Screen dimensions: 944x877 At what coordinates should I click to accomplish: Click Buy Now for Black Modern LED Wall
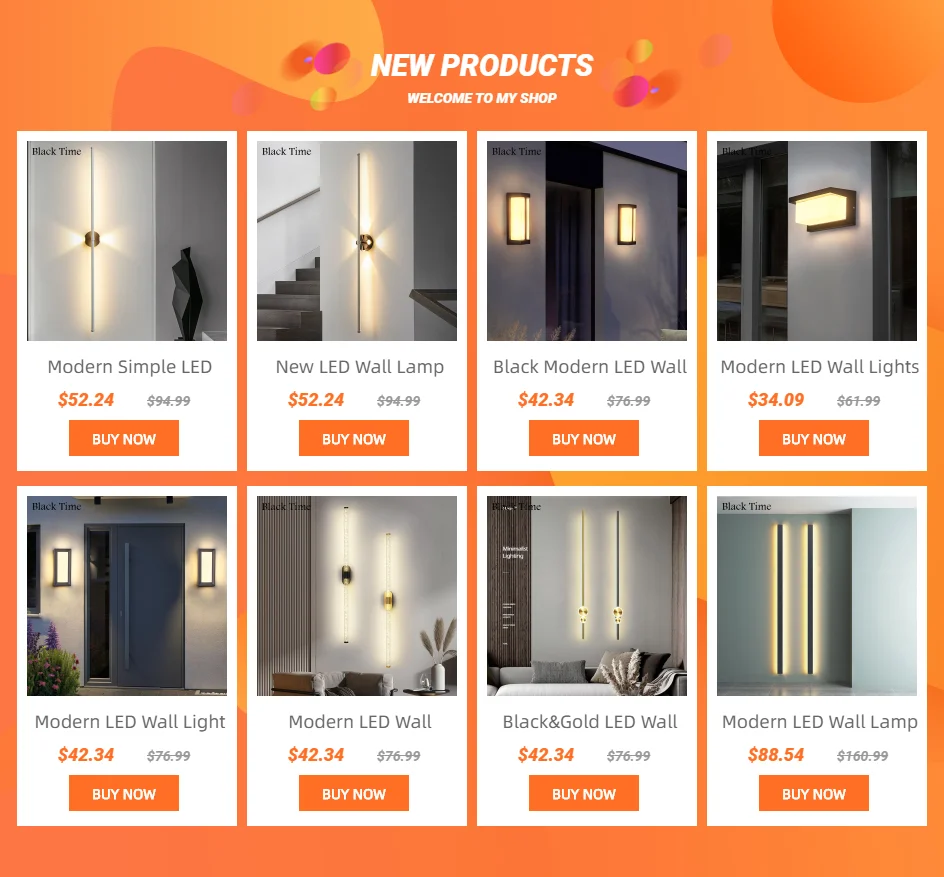pos(584,438)
